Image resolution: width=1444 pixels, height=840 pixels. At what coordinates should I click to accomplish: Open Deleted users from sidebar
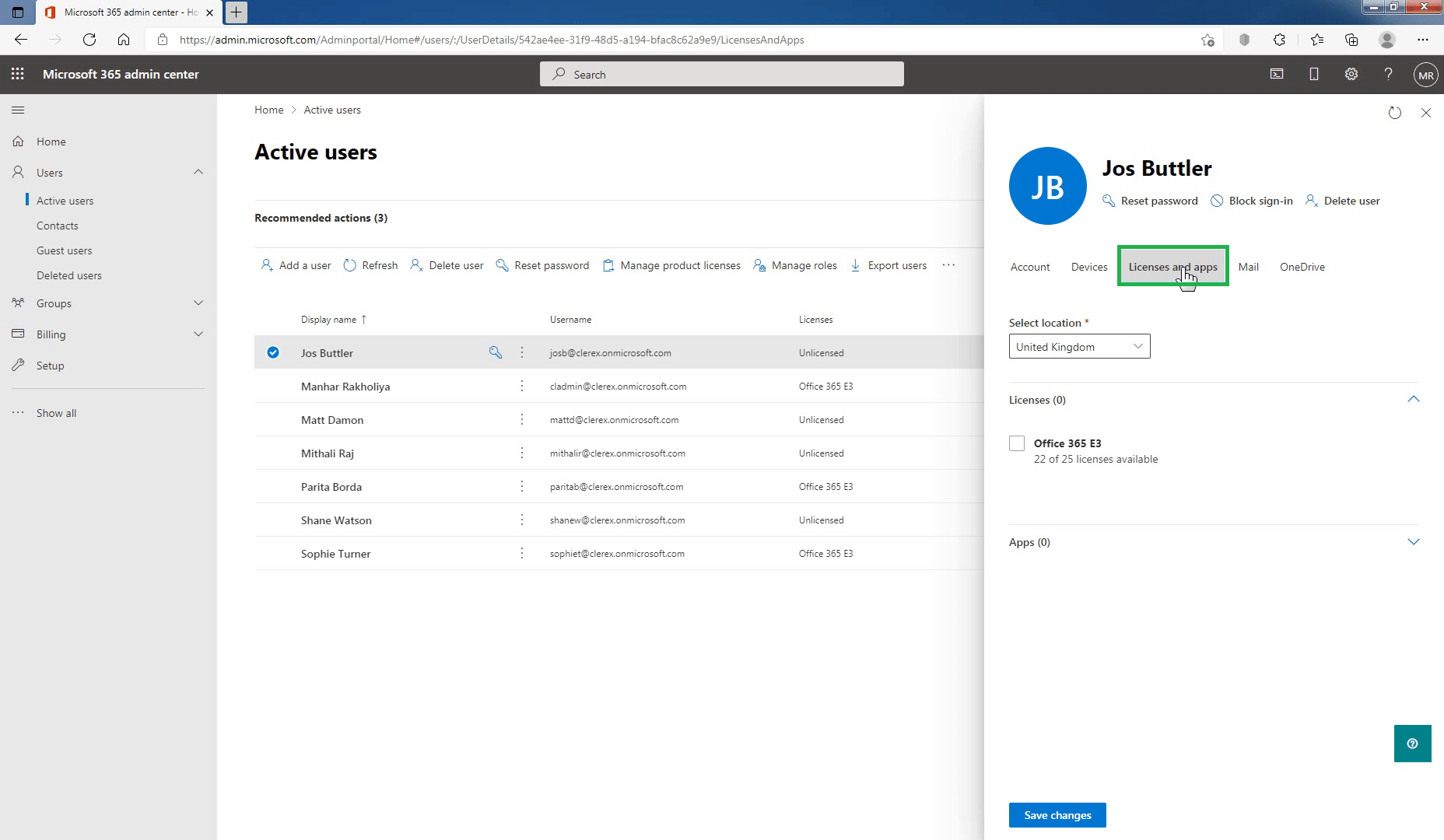69,275
